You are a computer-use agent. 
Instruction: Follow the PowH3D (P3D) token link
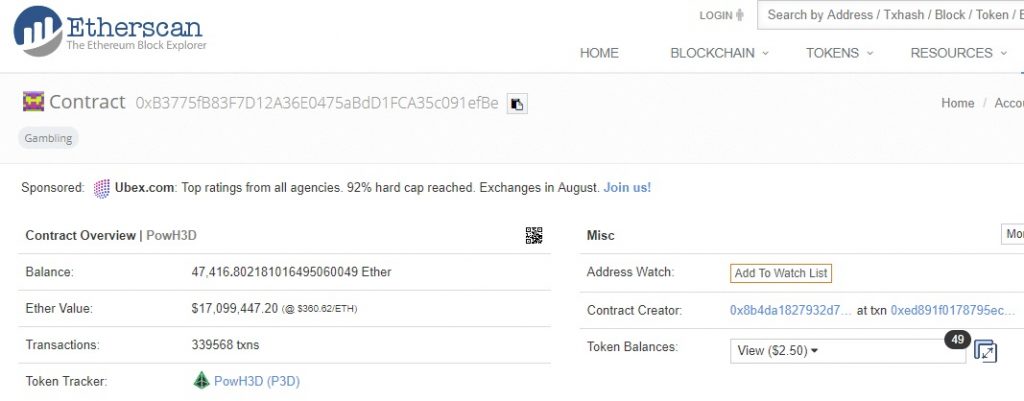pos(257,380)
